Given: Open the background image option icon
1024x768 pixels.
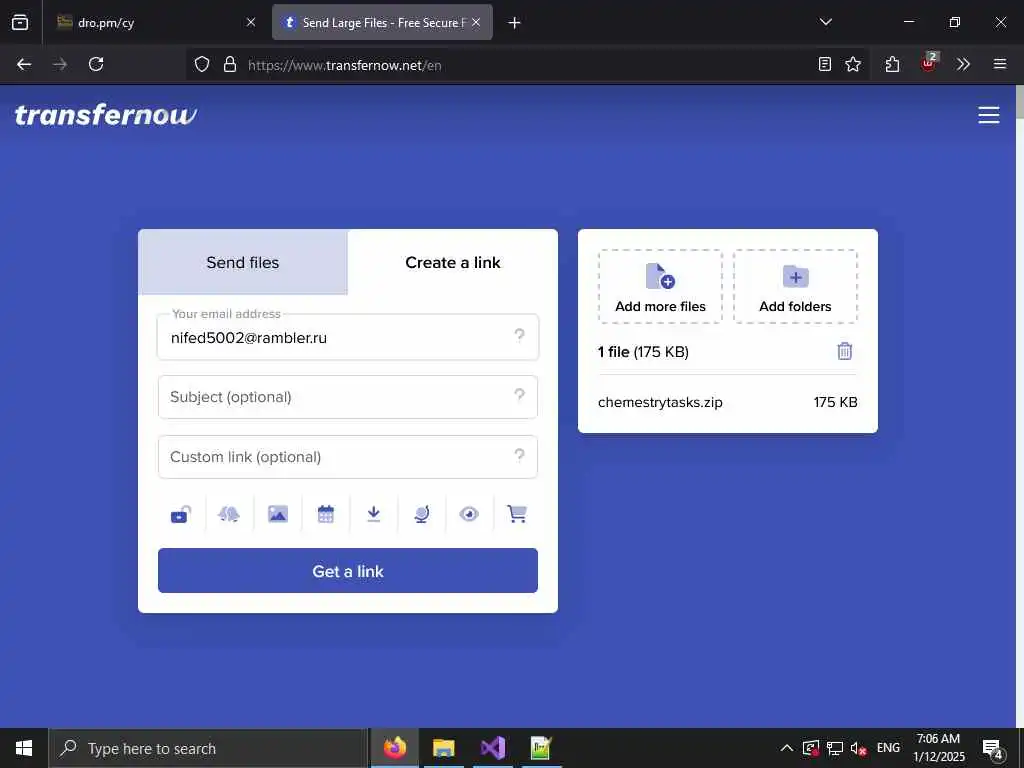Looking at the screenshot, I should [x=278, y=515].
